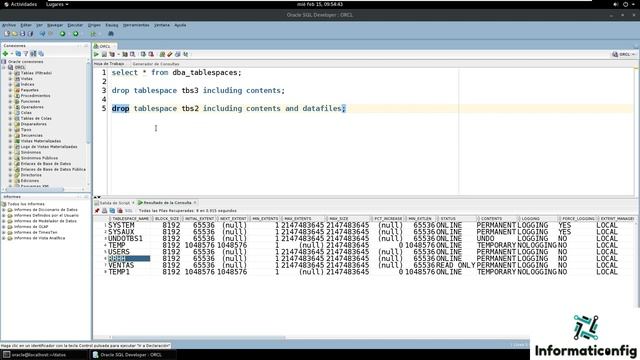
Task: Click the print icon in results toolbar
Action: (104, 211)
